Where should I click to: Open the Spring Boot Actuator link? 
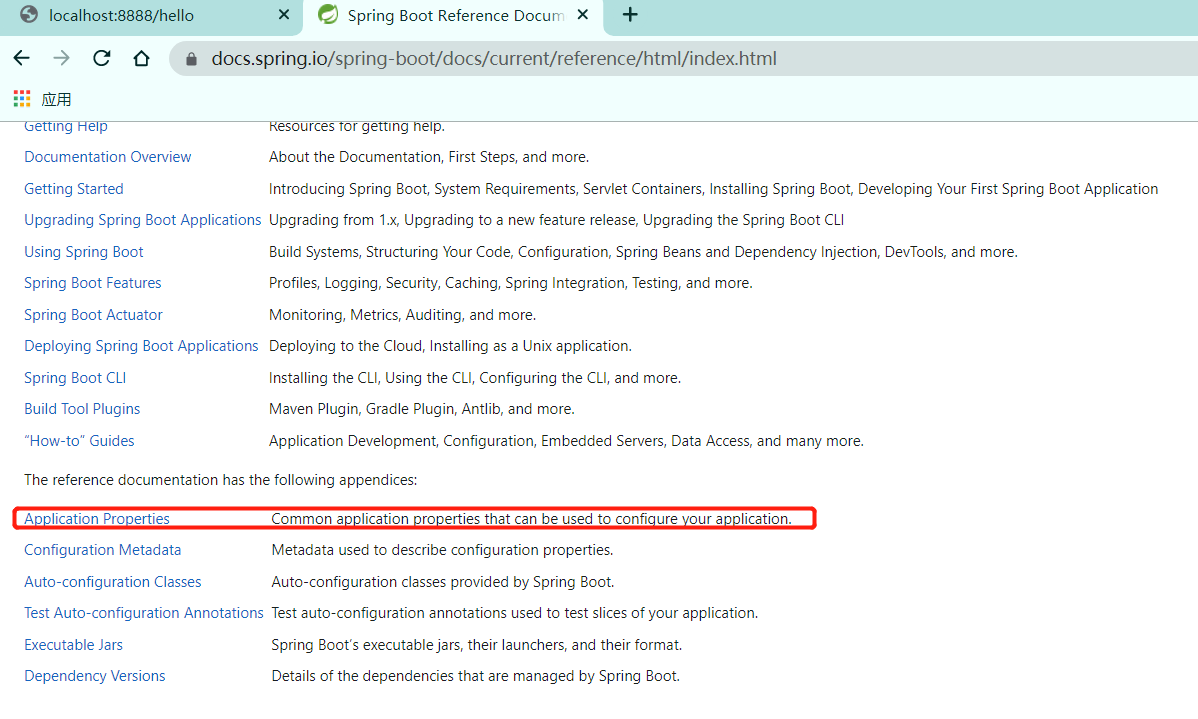[x=93, y=315]
